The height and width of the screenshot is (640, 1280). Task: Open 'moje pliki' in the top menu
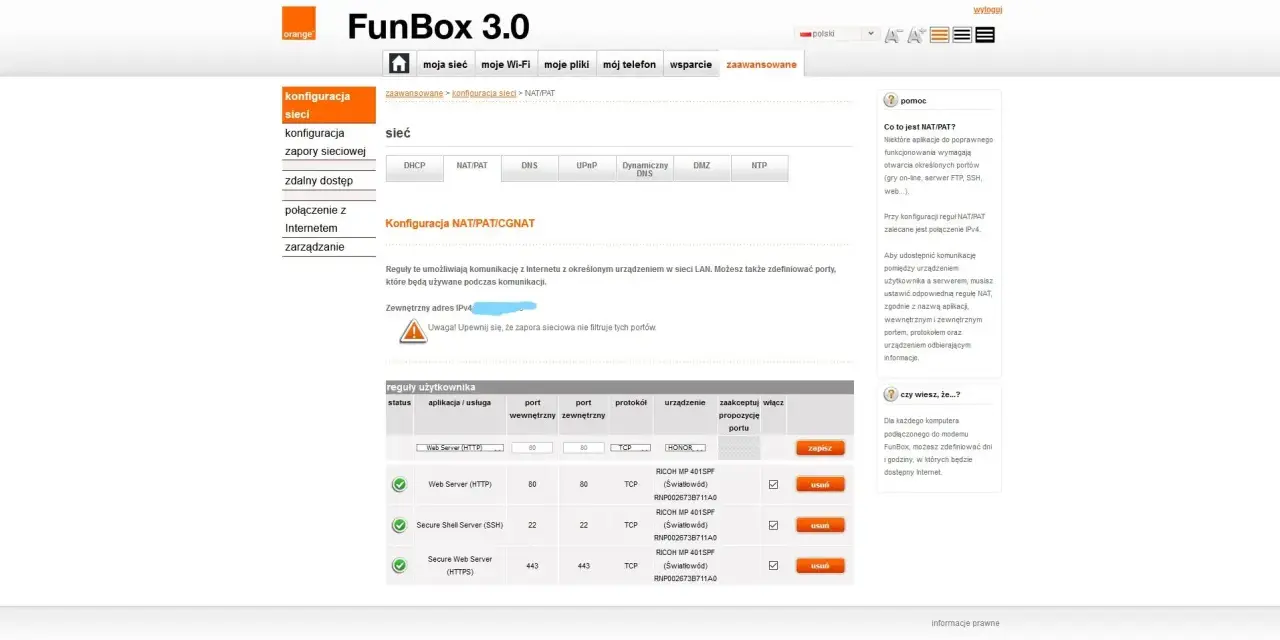coord(567,64)
